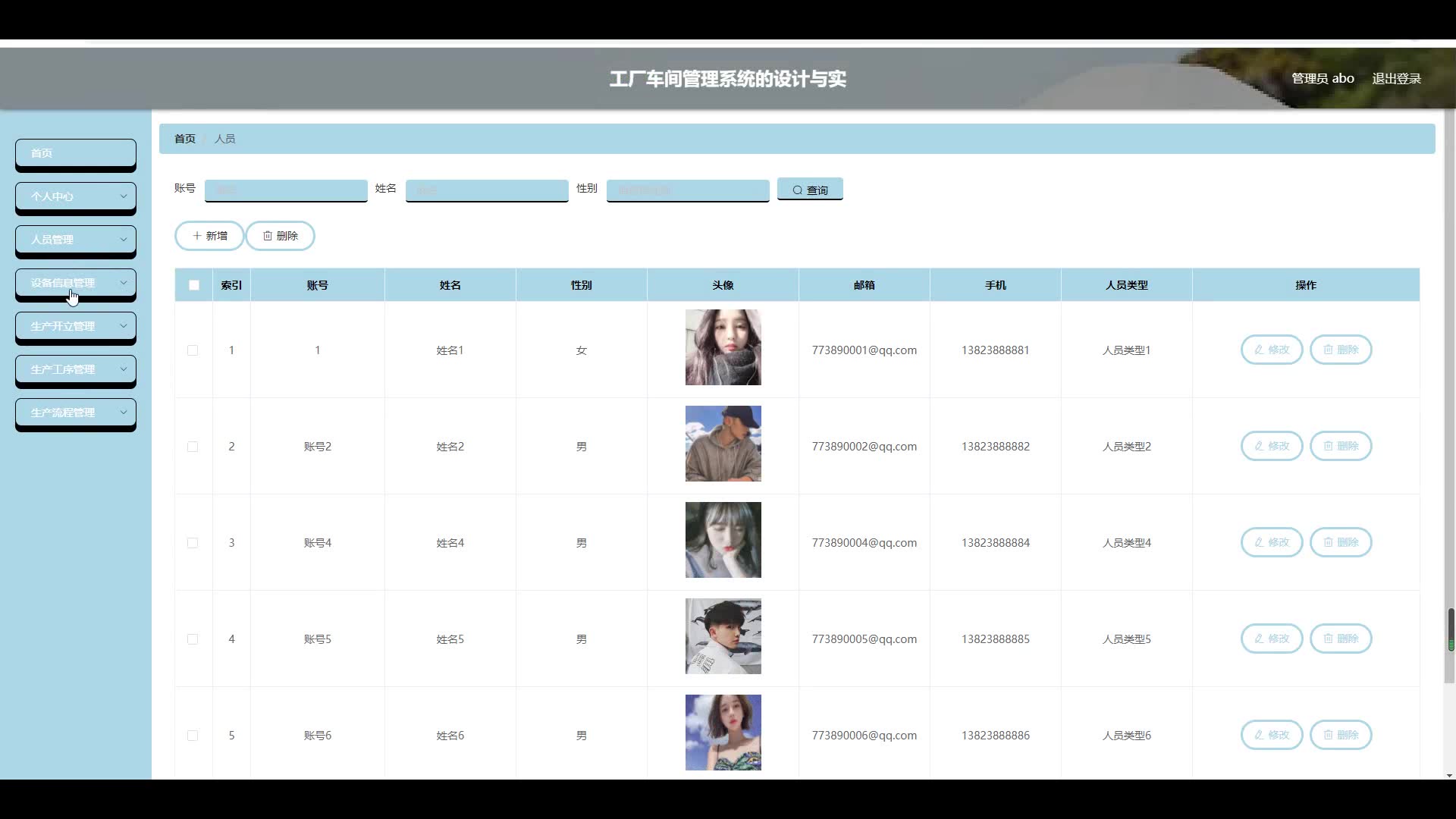Click the 性别 dropdown filter field
The image size is (1456, 819).
pos(687,190)
